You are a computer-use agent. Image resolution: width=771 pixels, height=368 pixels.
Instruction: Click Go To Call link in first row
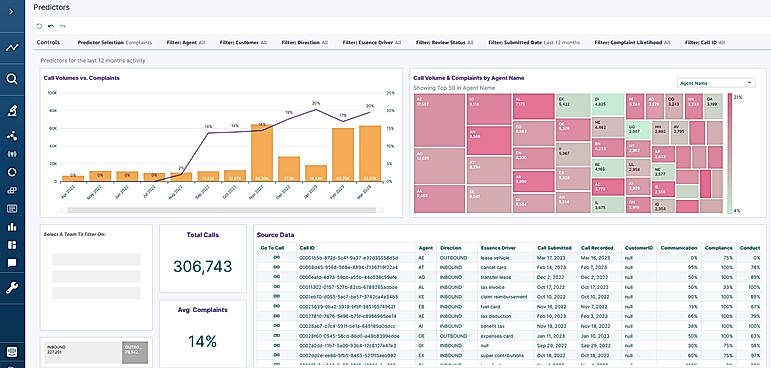coord(276,258)
